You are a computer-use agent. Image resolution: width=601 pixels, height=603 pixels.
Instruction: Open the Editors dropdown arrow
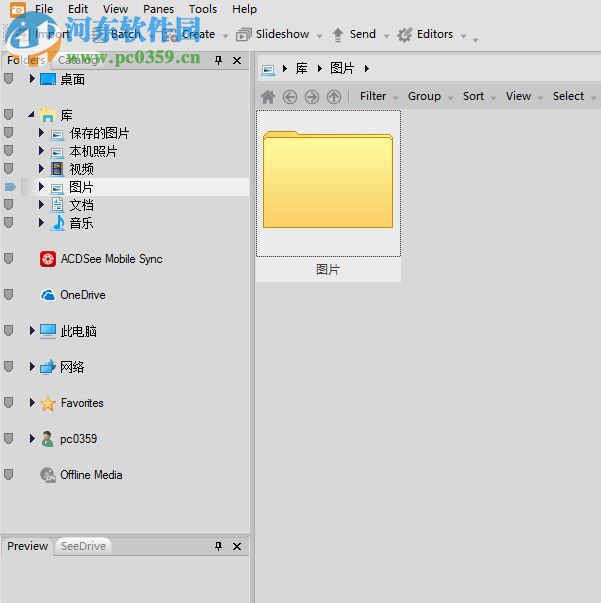click(463, 36)
